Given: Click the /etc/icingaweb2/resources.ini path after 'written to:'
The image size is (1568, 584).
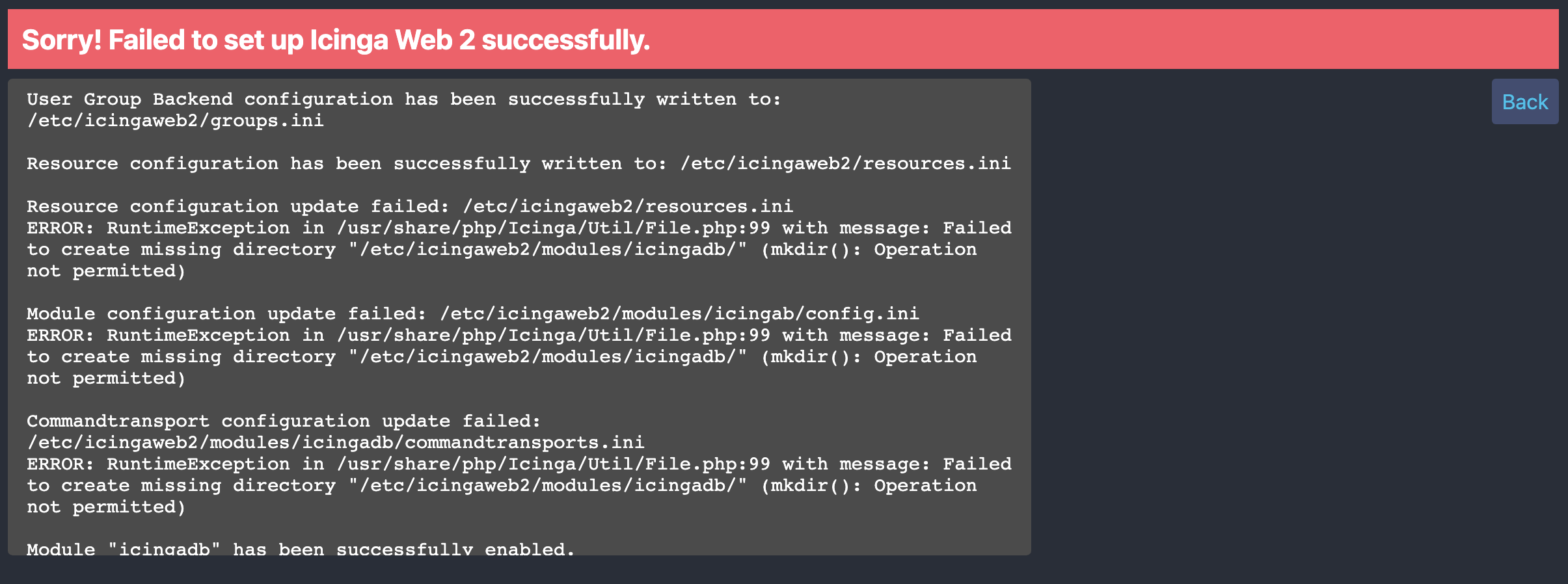Looking at the screenshot, I should coord(845,164).
